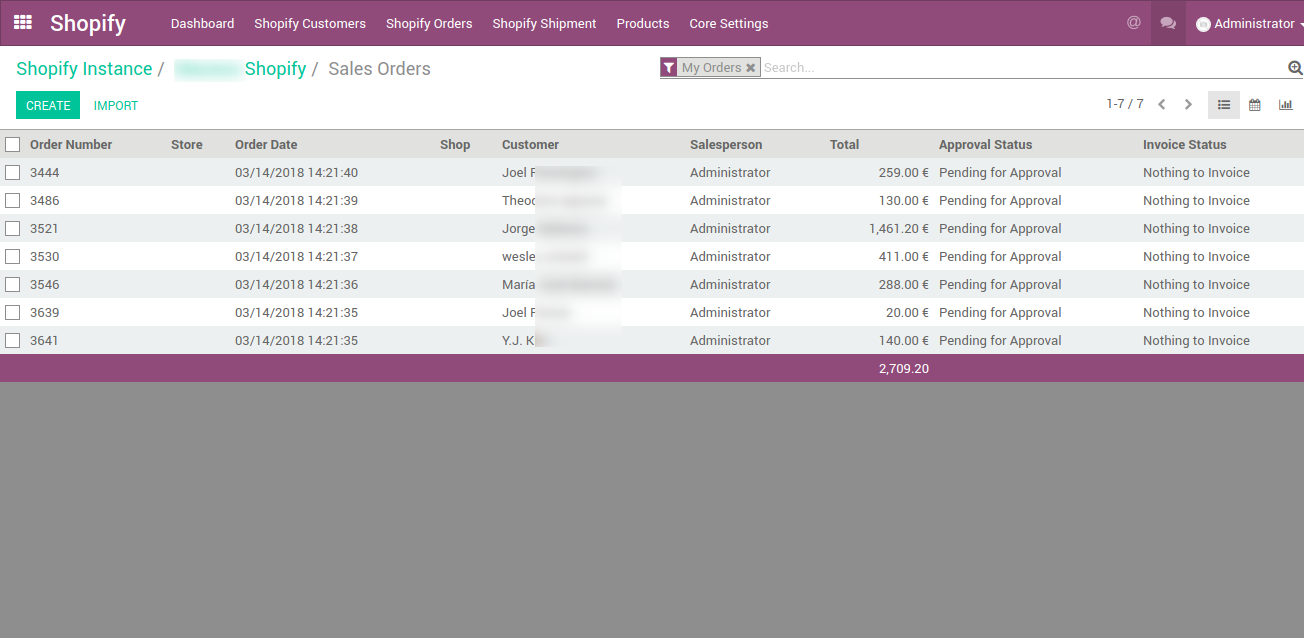Screen dimensions: 1304x638
Task: Open the Shopify Shipment menu
Action: tap(544, 23)
